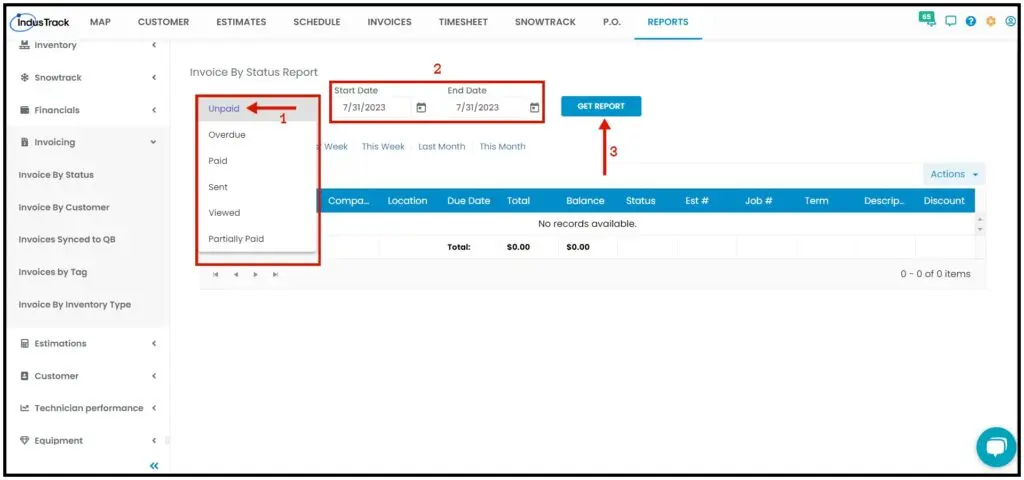Viewport: 1024px width, 480px height.
Task: Open the Actions dropdown
Action: pyautogui.click(x=953, y=174)
